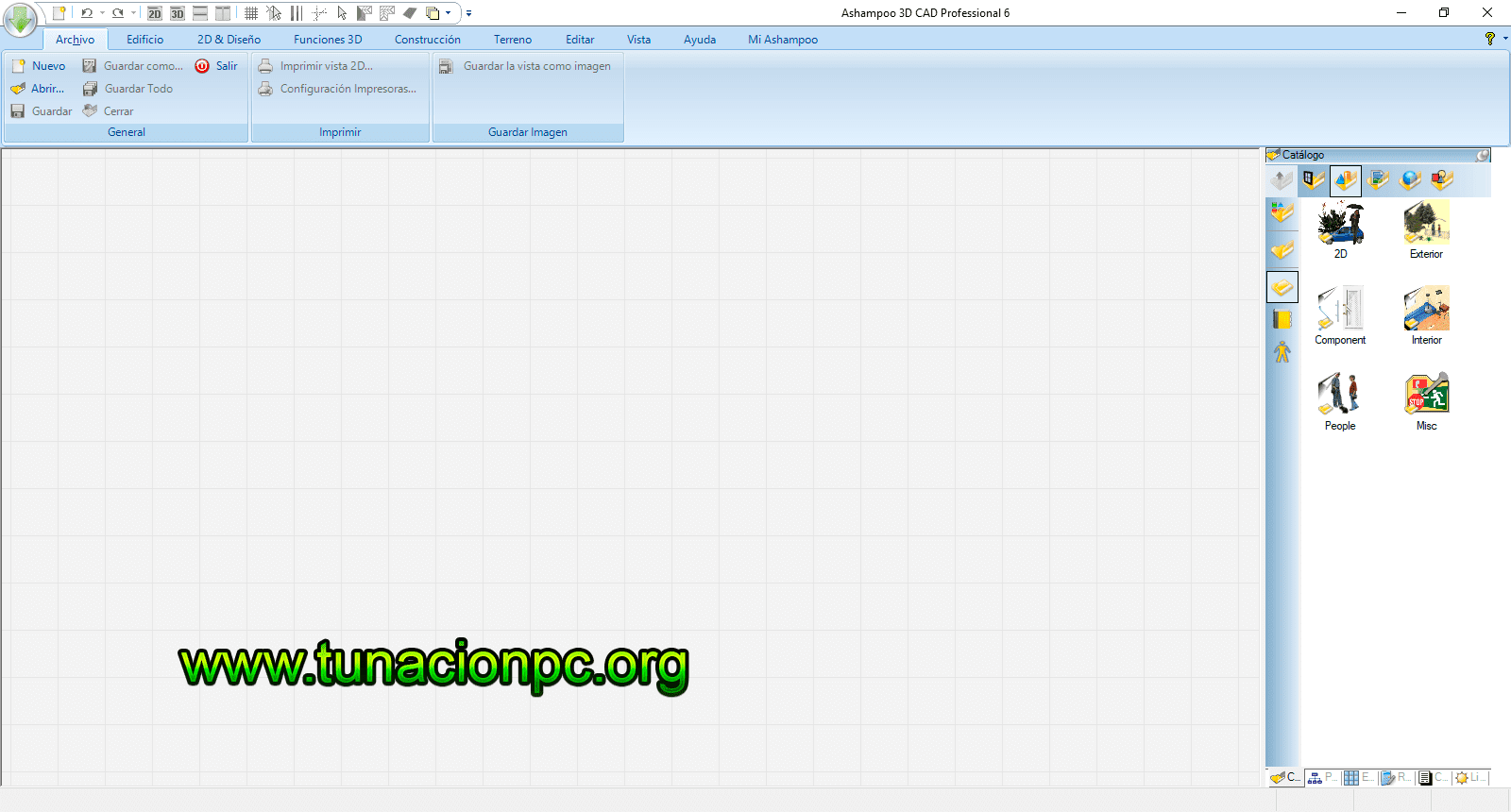The image size is (1511, 812).
Task: Pin the Catálogo panel with pushpin icon
Action: [x=1484, y=155]
